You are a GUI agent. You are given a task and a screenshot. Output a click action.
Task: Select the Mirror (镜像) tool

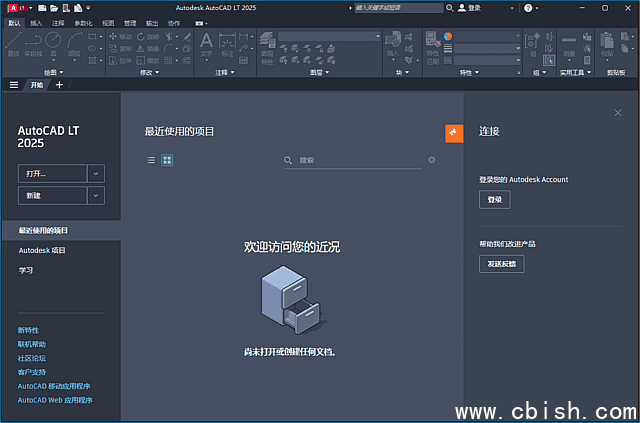(x=148, y=49)
